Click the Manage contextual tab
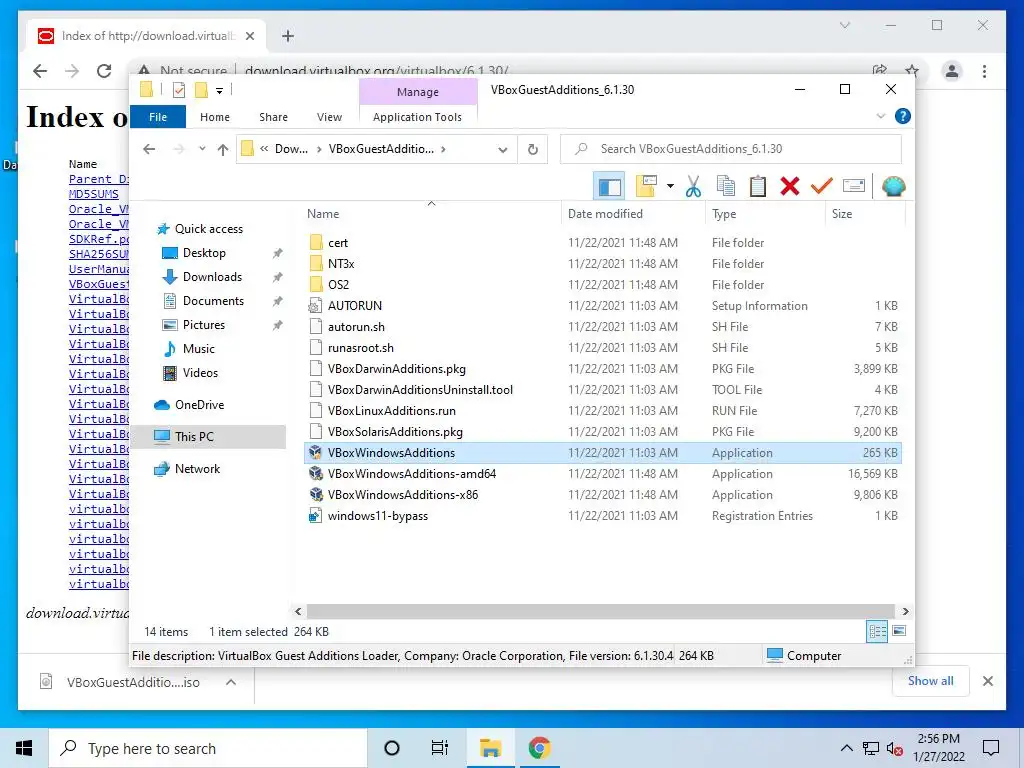This screenshot has height=768, width=1024. (x=418, y=92)
